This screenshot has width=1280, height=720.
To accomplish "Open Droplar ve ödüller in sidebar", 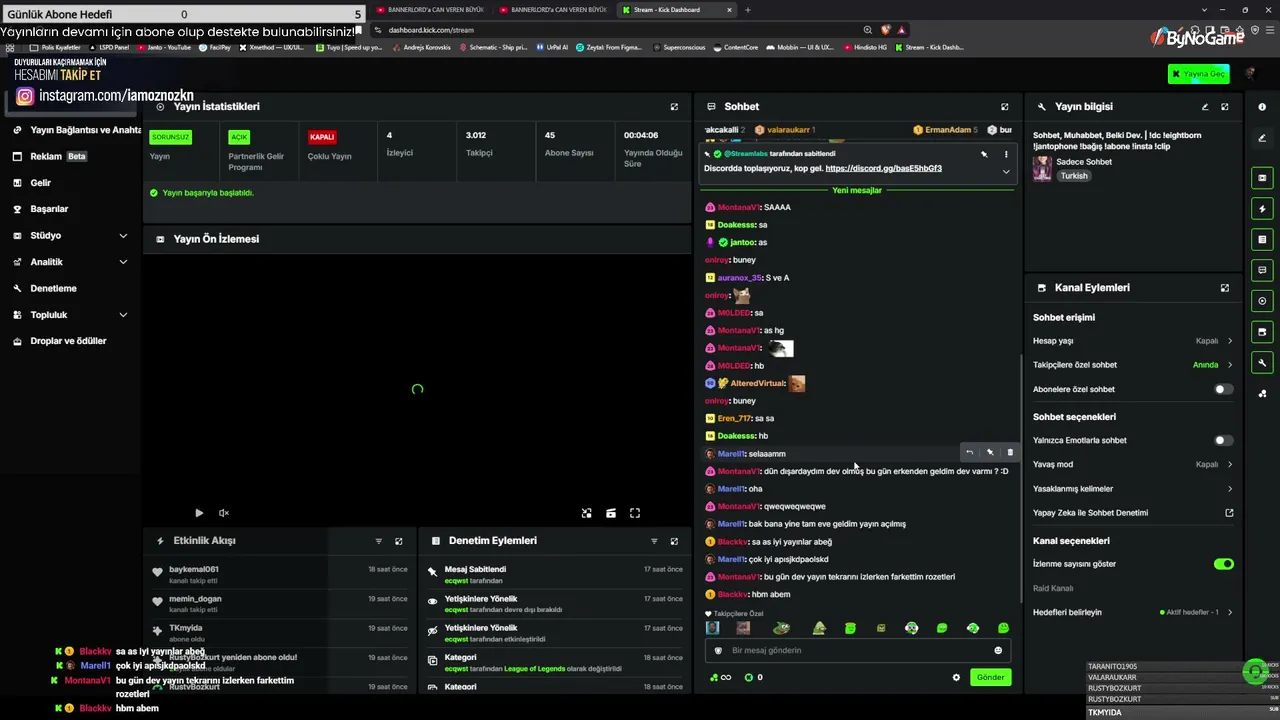I will click(72, 341).
